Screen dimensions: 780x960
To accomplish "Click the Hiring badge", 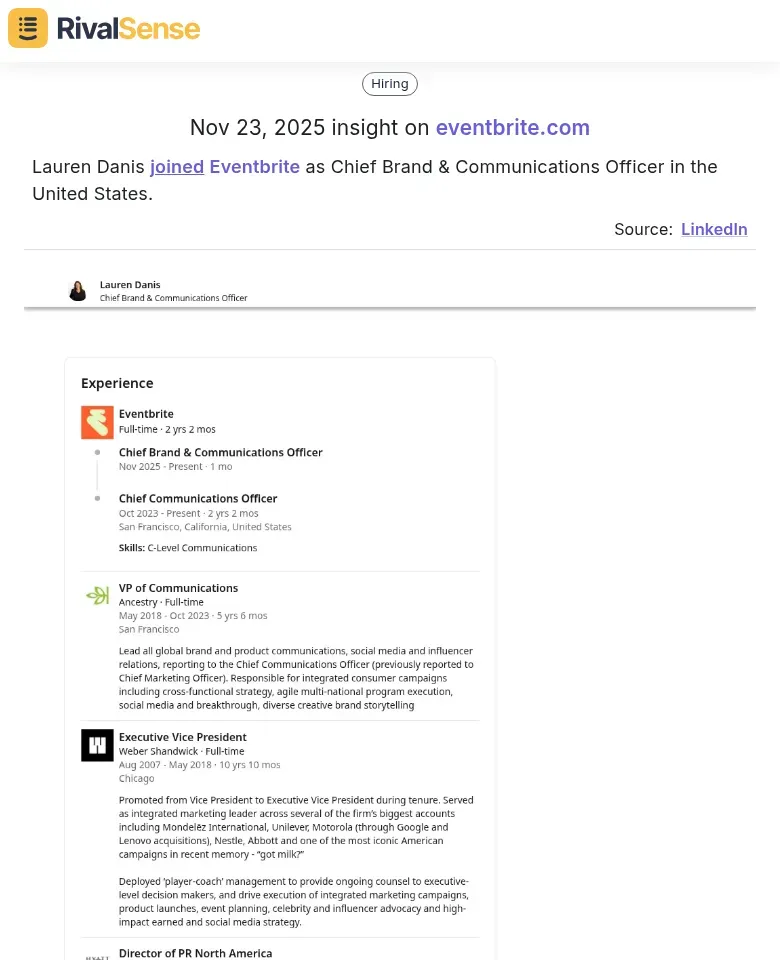I will 389,83.
